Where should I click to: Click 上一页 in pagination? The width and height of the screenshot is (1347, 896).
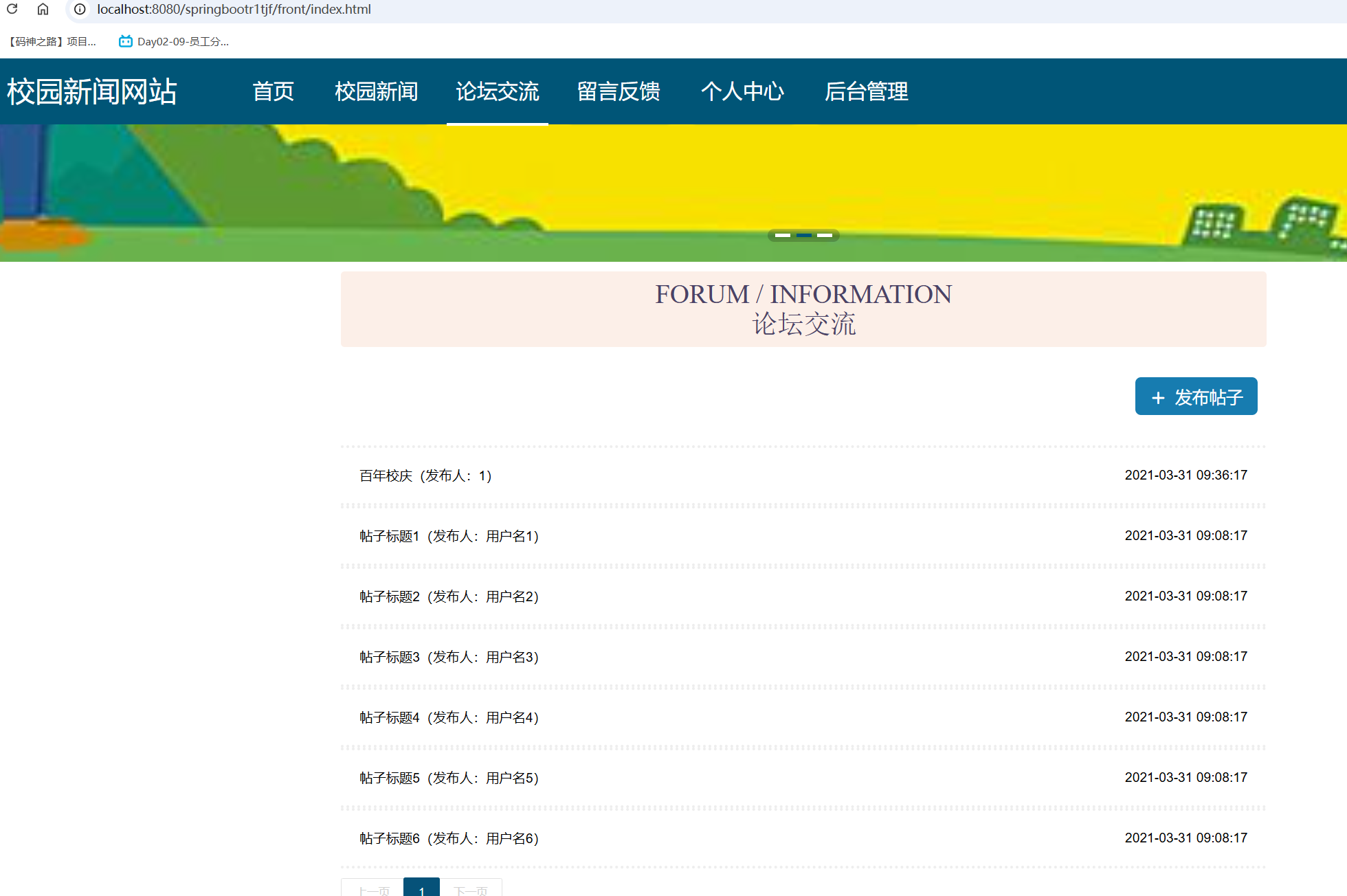pos(372,890)
